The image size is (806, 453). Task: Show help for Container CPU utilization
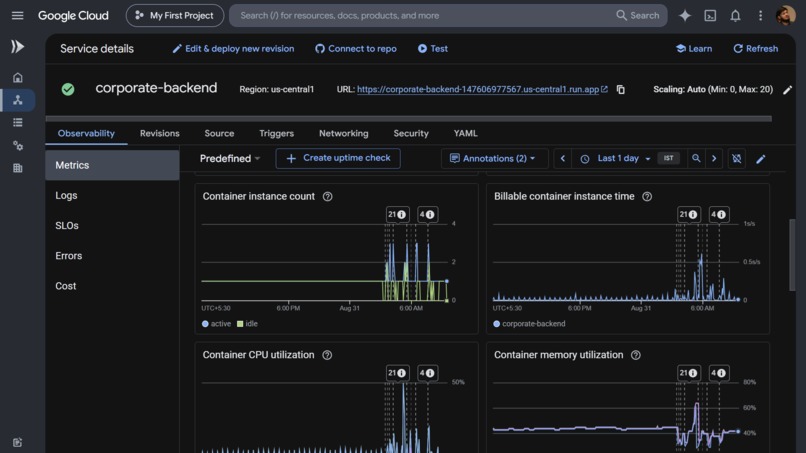327,355
